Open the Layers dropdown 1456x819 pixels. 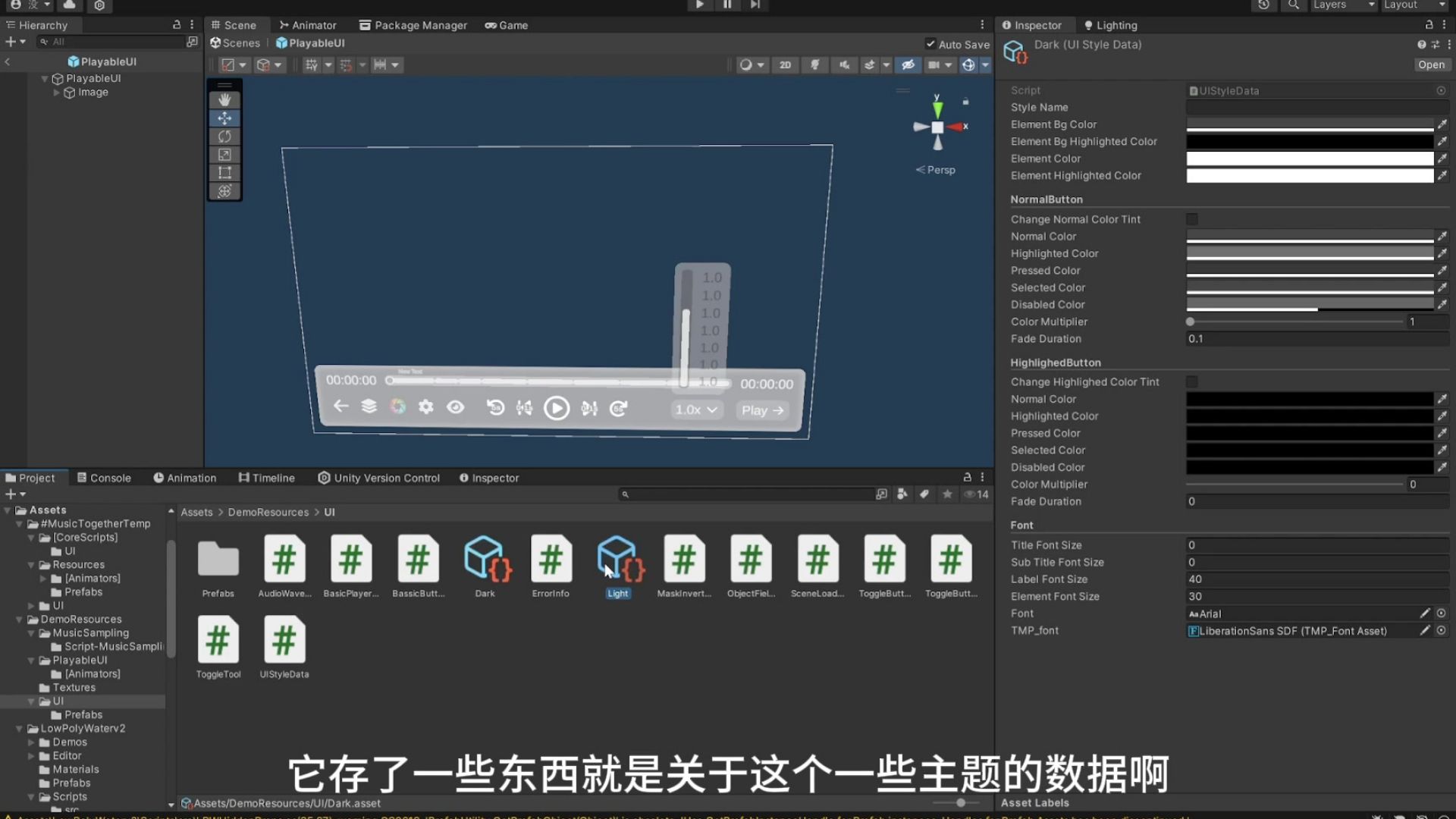click(1344, 5)
